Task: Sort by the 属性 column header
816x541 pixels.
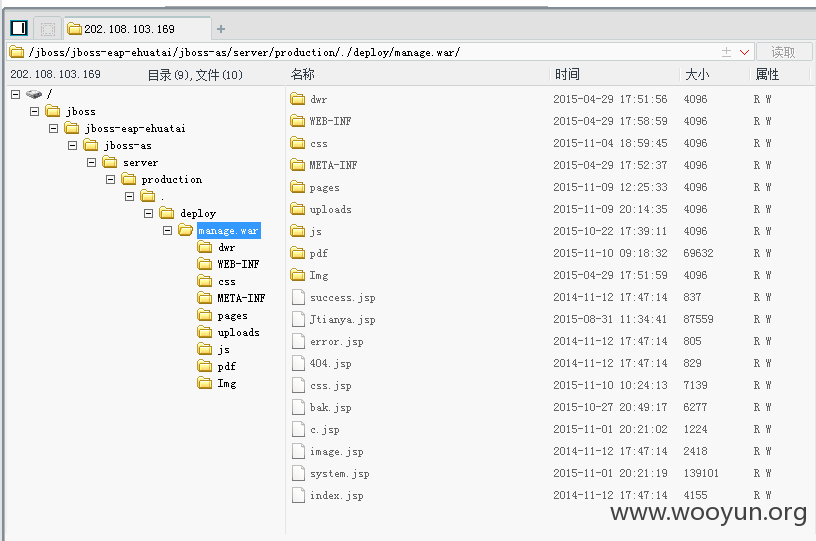Action: (767, 74)
